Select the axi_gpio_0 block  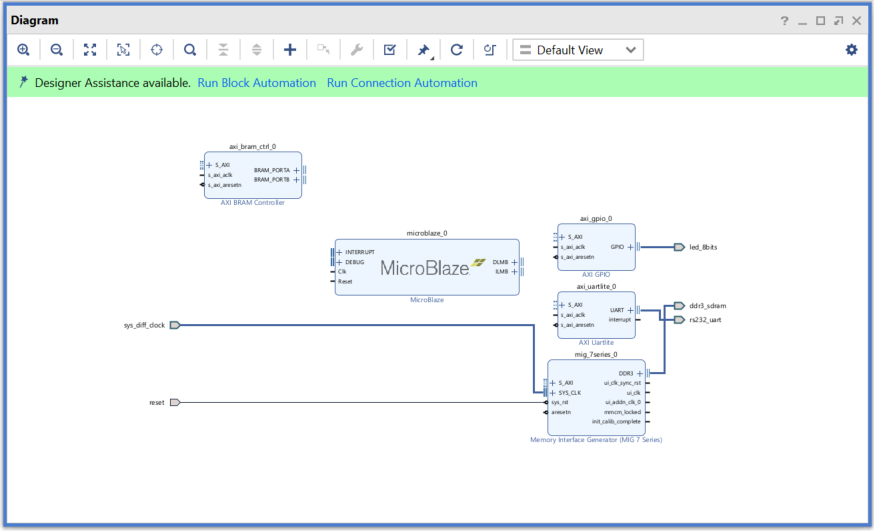596,247
